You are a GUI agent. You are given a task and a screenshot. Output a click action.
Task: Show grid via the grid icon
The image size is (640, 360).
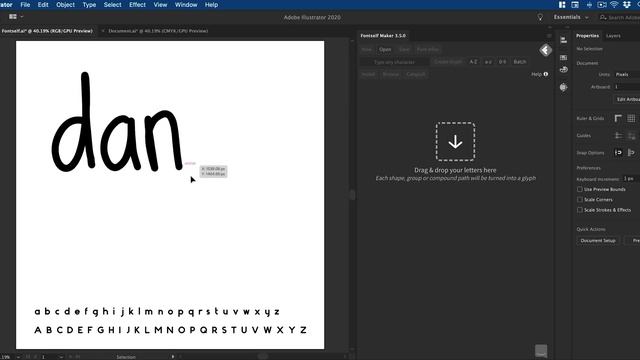click(631, 118)
